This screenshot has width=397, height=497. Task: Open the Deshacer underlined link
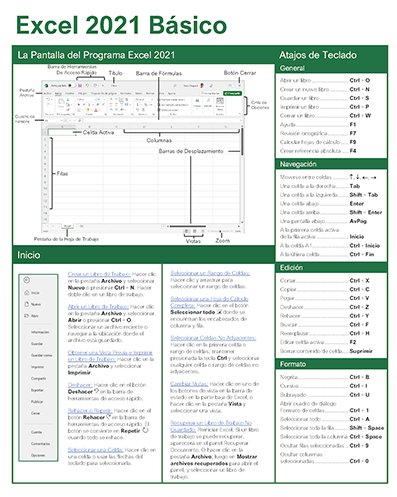80,385
